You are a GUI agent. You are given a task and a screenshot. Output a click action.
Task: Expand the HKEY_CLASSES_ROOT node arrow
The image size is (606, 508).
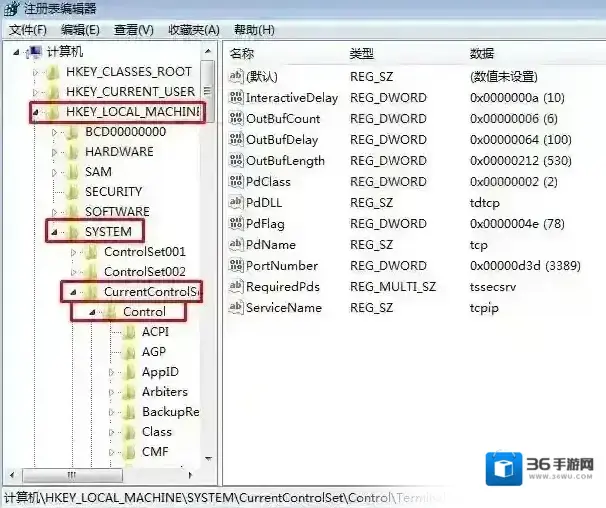[x=35, y=72]
